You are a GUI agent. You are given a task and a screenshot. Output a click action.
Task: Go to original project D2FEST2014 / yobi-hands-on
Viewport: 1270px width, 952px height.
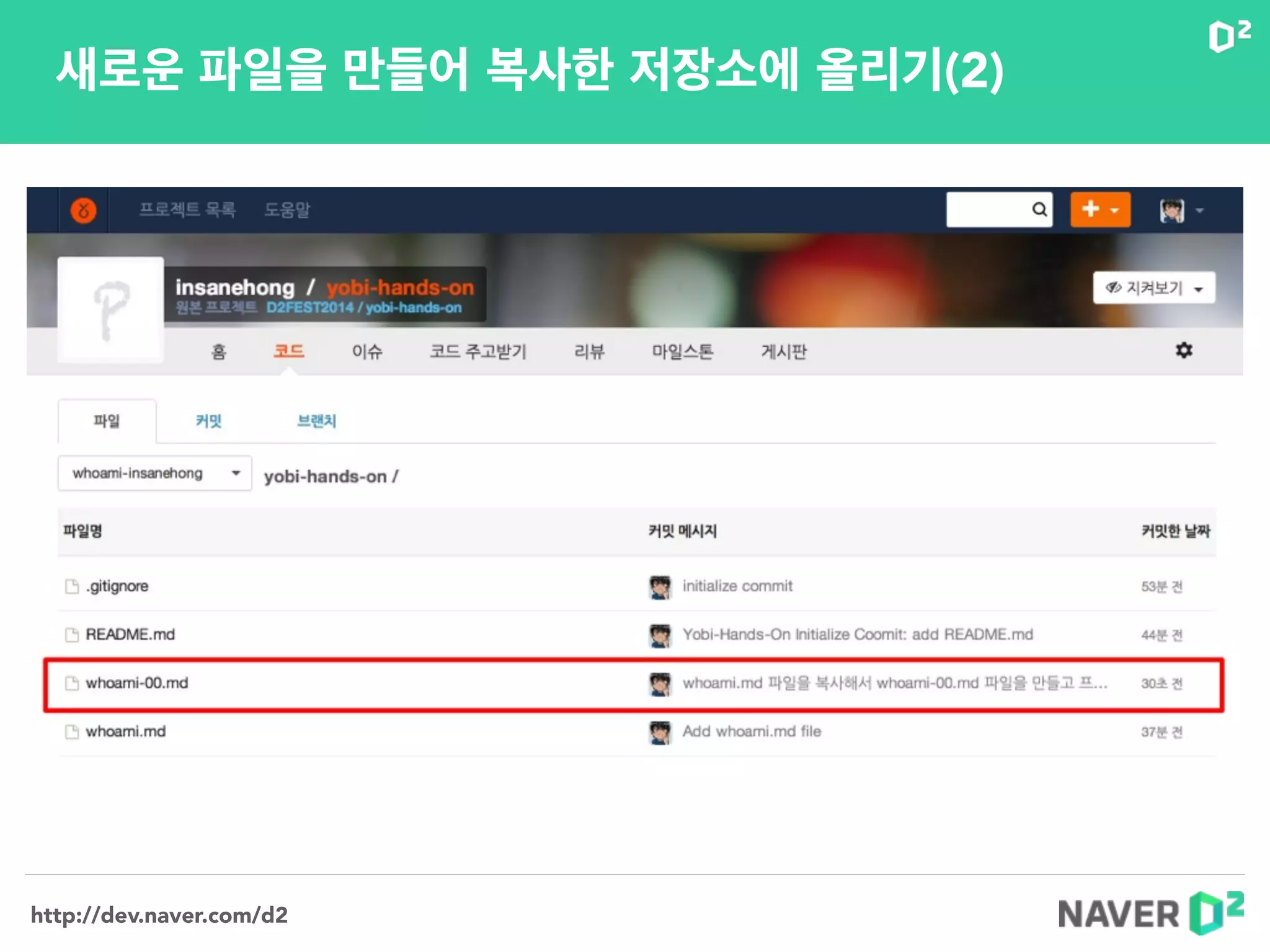[x=364, y=307]
